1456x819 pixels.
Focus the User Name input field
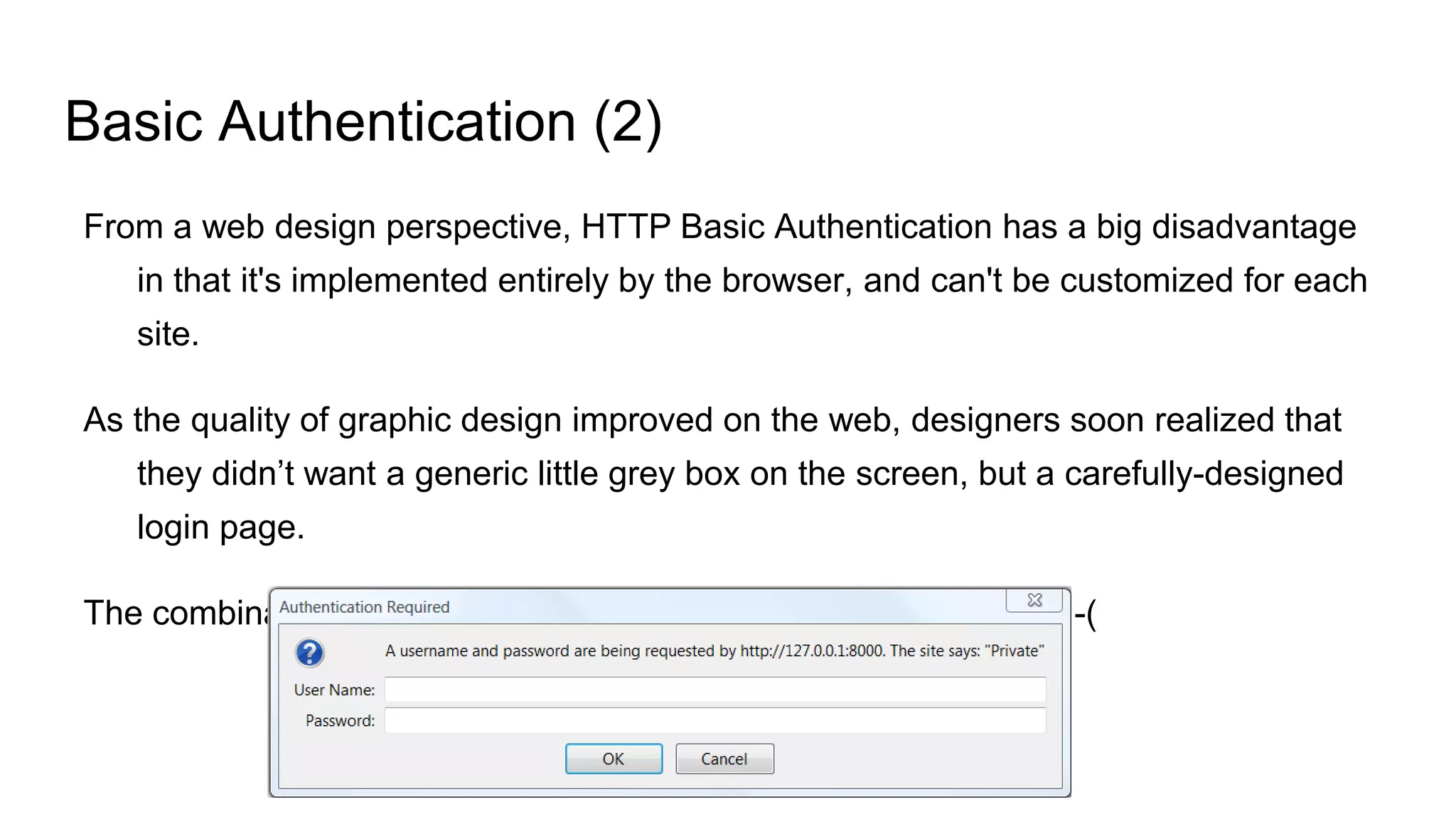click(714, 690)
